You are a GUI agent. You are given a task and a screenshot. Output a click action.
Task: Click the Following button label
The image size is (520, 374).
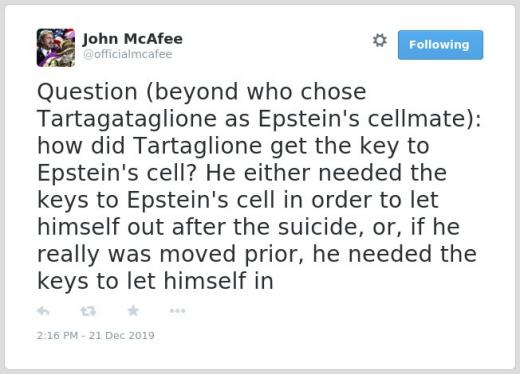(x=439, y=45)
